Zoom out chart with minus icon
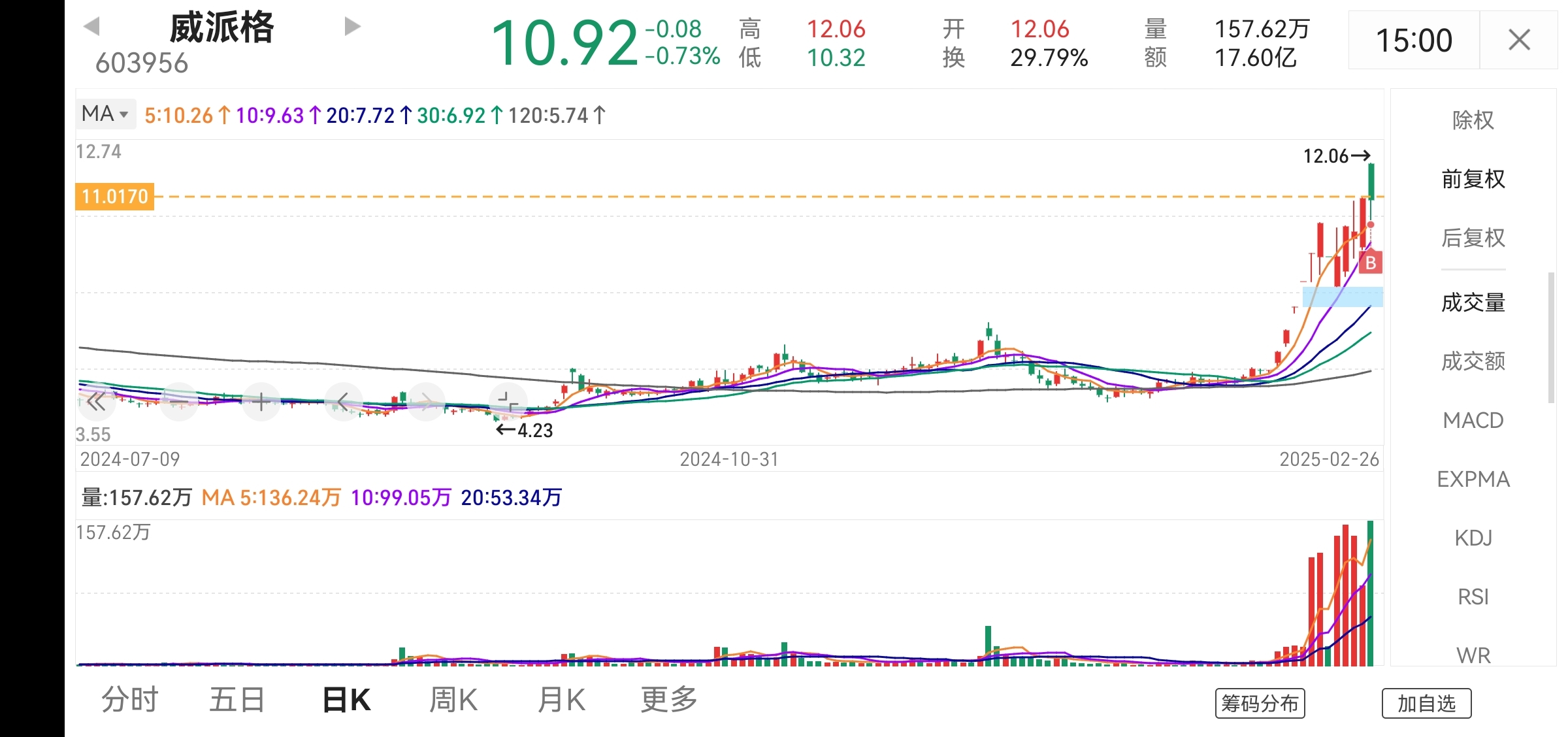This screenshot has width=1568, height=737. 179,402
